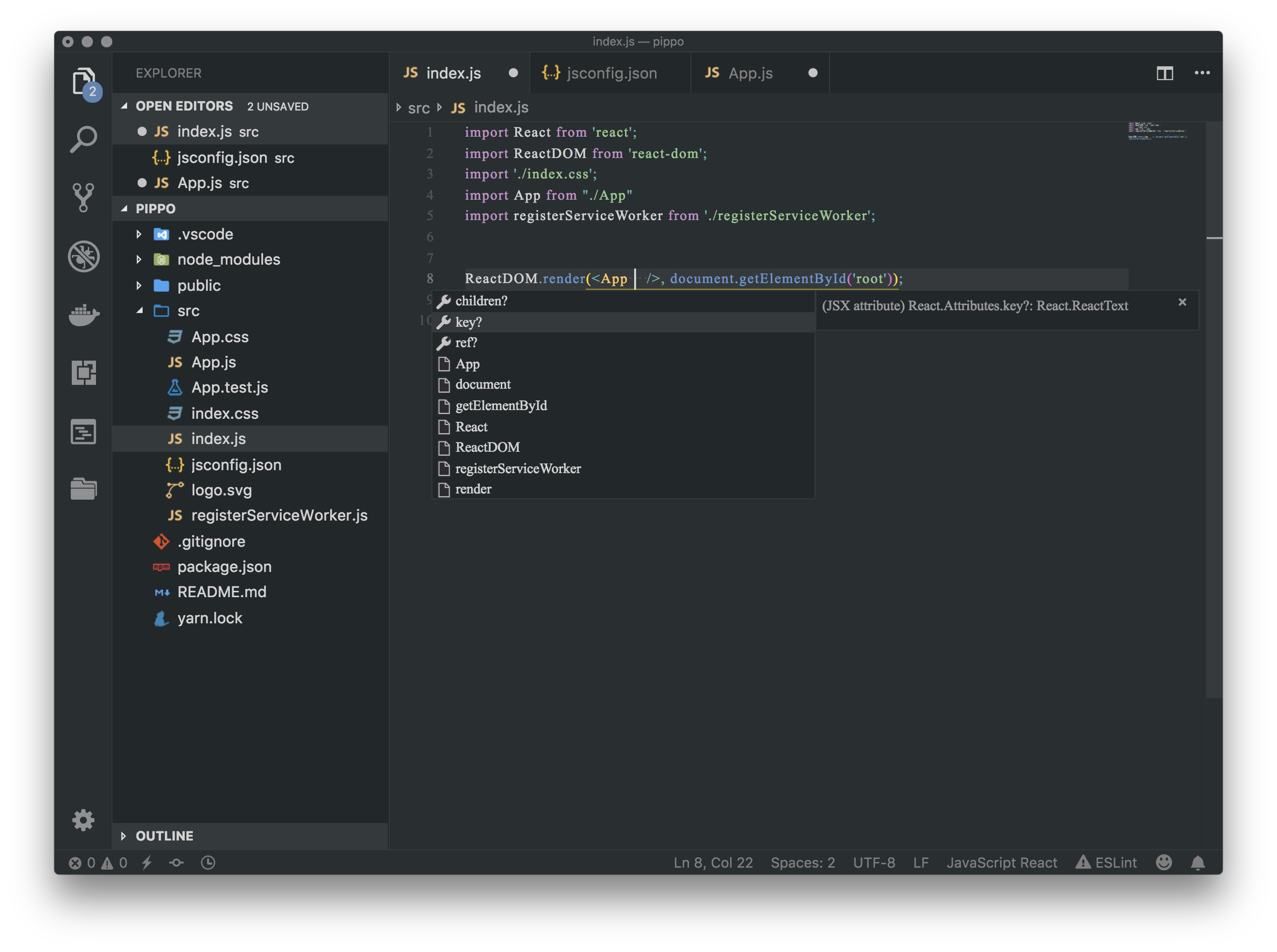This screenshot has width=1277, height=952.
Task: Open Manage gear icon
Action: [83, 820]
